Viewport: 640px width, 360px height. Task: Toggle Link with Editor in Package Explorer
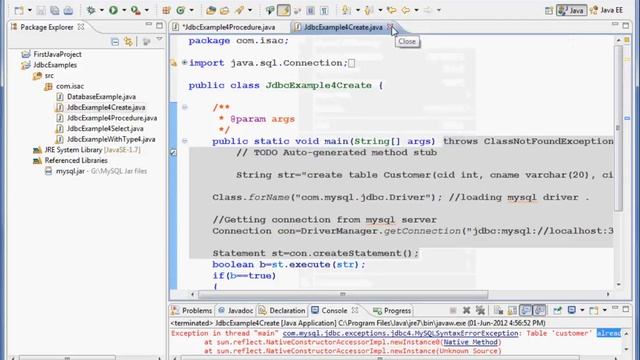pyautogui.click(x=129, y=41)
